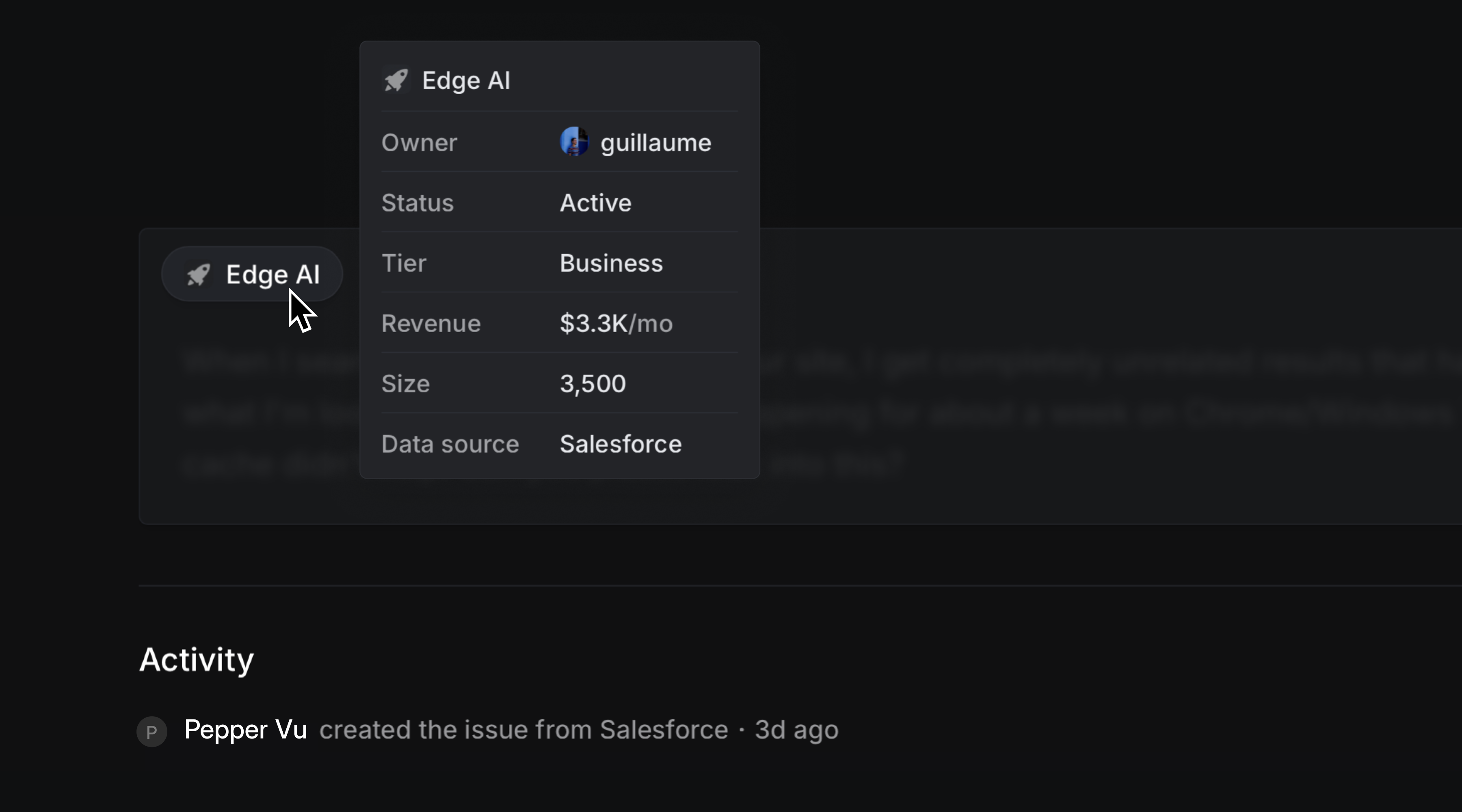This screenshot has height=812, width=1462.
Task: Click the Revenue field label
Action: (430, 324)
